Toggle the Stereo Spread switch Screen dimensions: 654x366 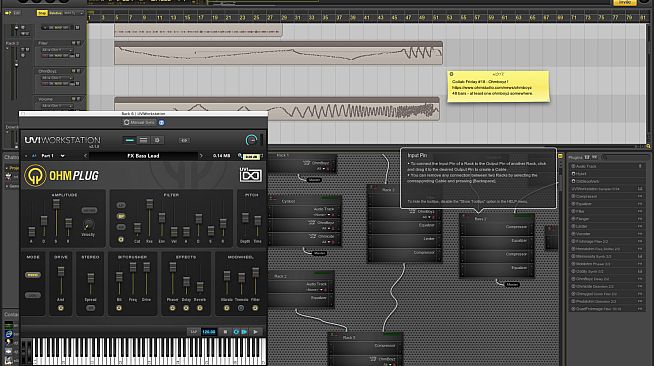coord(90,308)
